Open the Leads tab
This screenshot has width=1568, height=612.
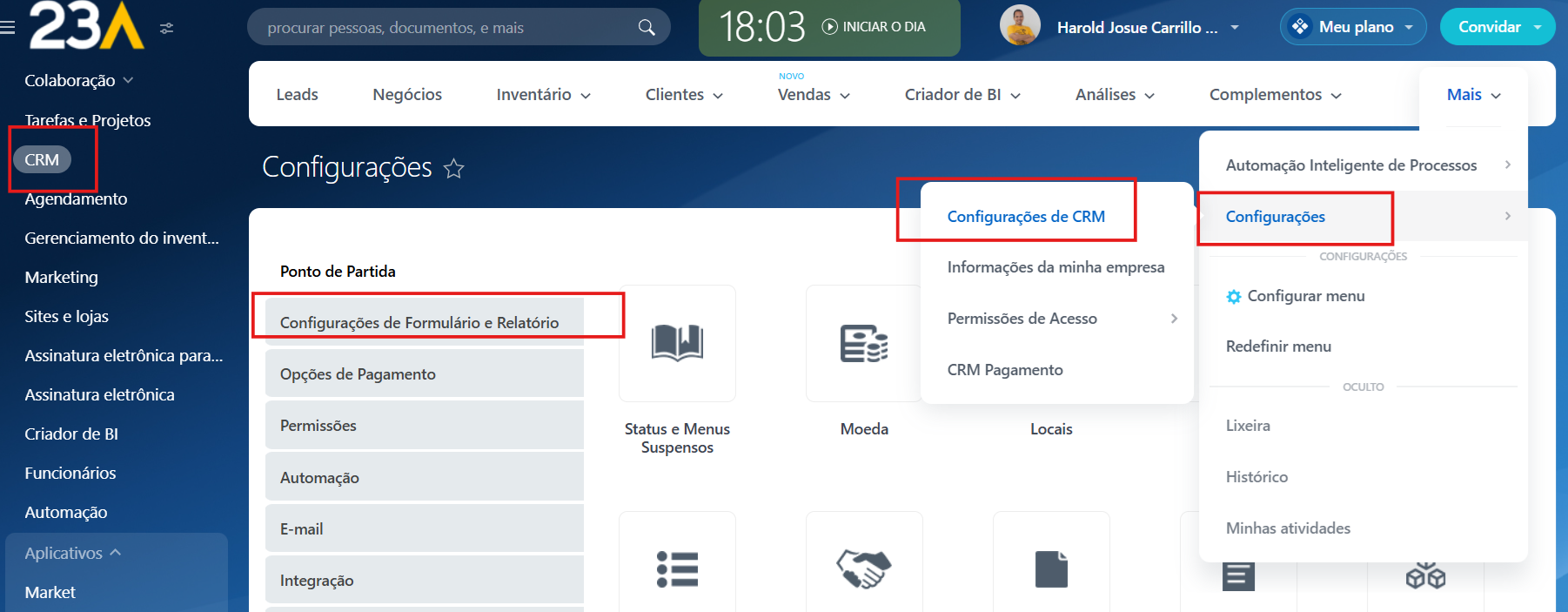click(297, 95)
